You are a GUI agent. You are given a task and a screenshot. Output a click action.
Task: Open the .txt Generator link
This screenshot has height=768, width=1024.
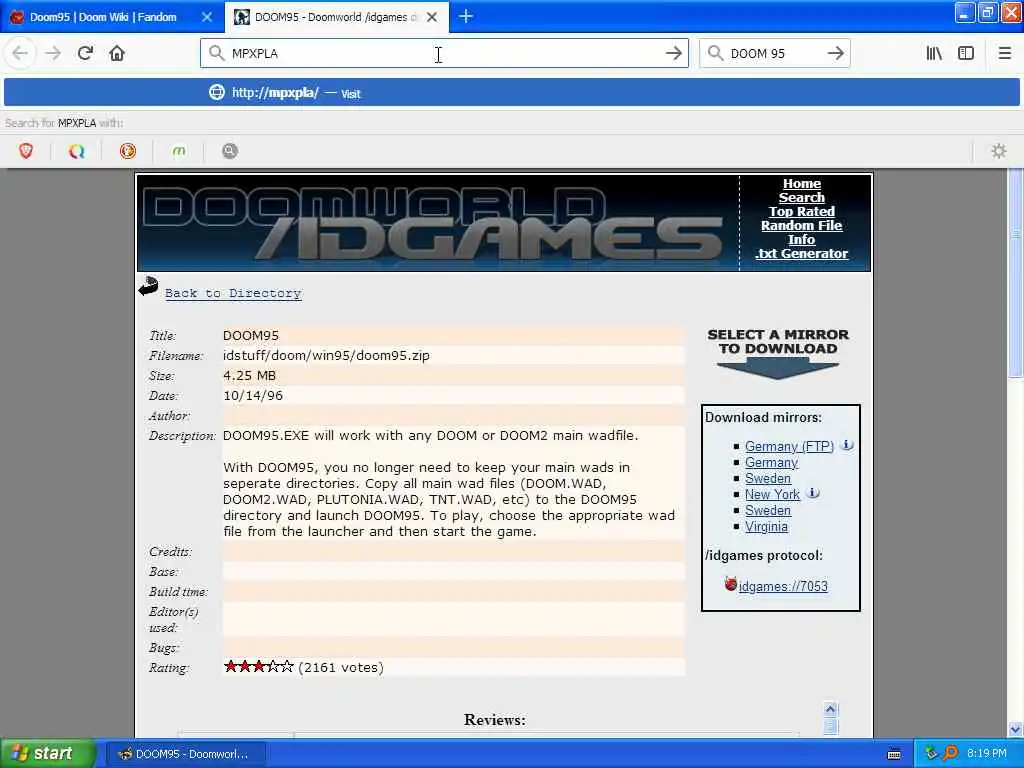[x=801, y=253]
